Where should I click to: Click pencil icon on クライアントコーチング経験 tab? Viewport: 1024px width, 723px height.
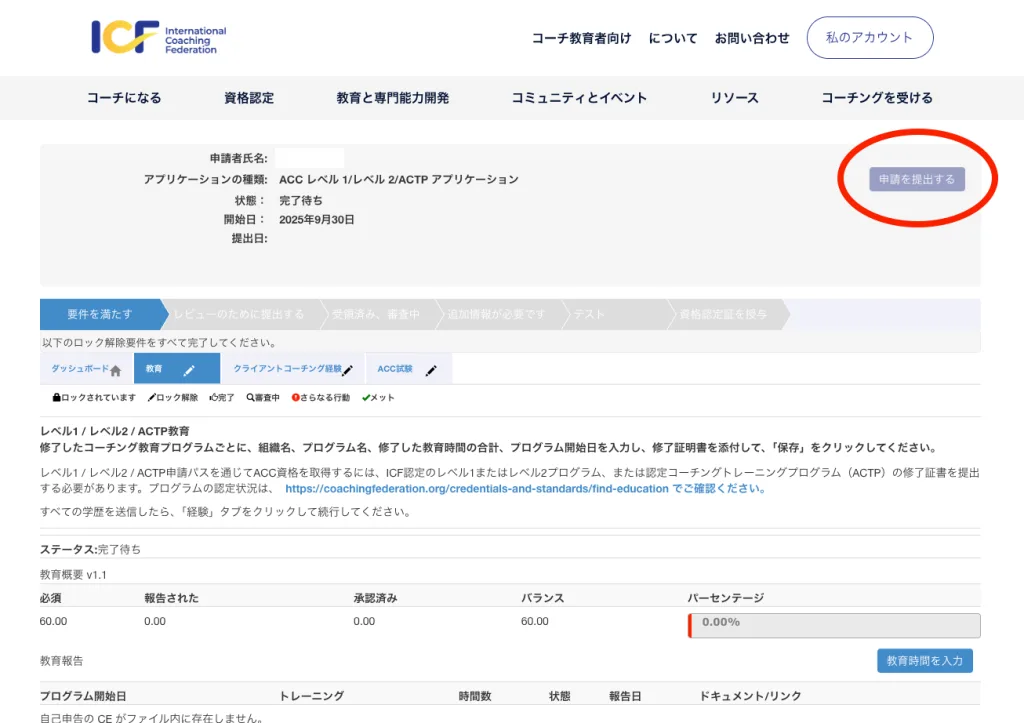pos(347,370)
